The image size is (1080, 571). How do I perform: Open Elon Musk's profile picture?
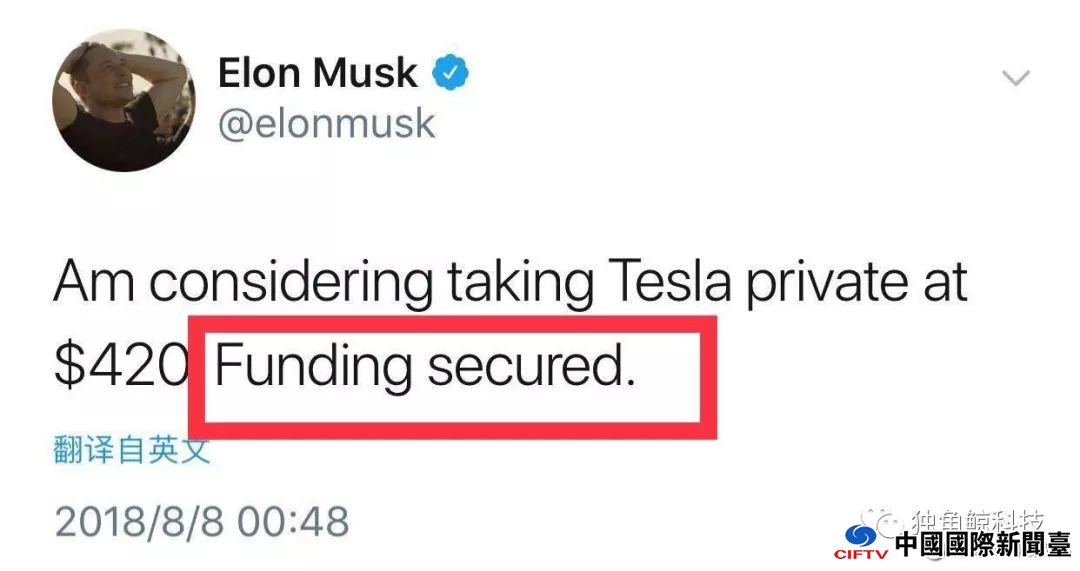[123, 101]
